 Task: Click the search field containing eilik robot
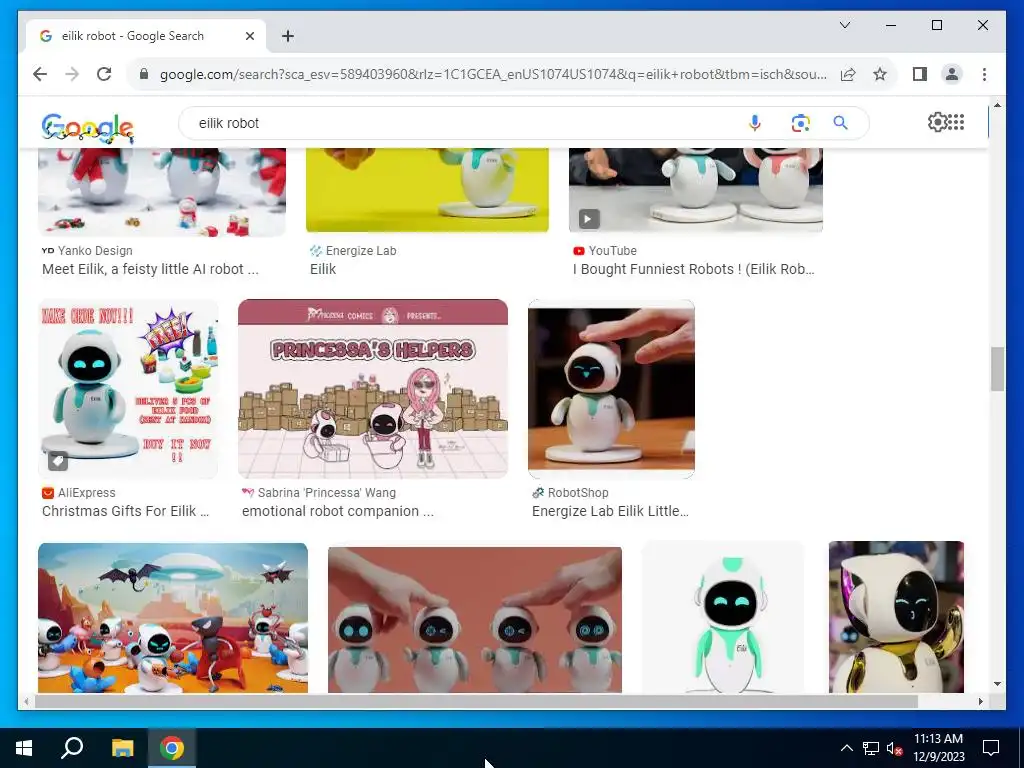tap(457, 123)
